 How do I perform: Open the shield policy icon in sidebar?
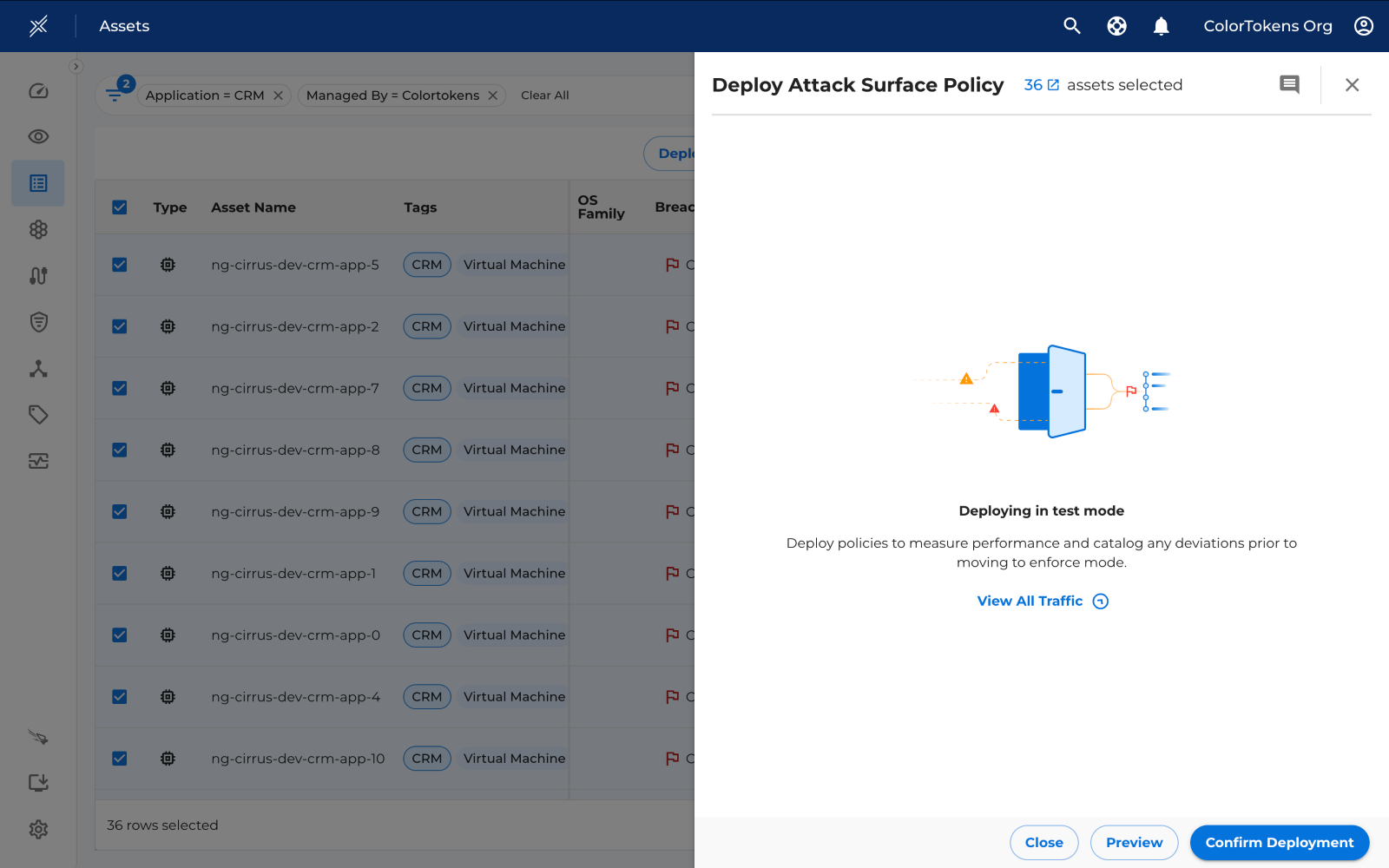pos(38,322)
